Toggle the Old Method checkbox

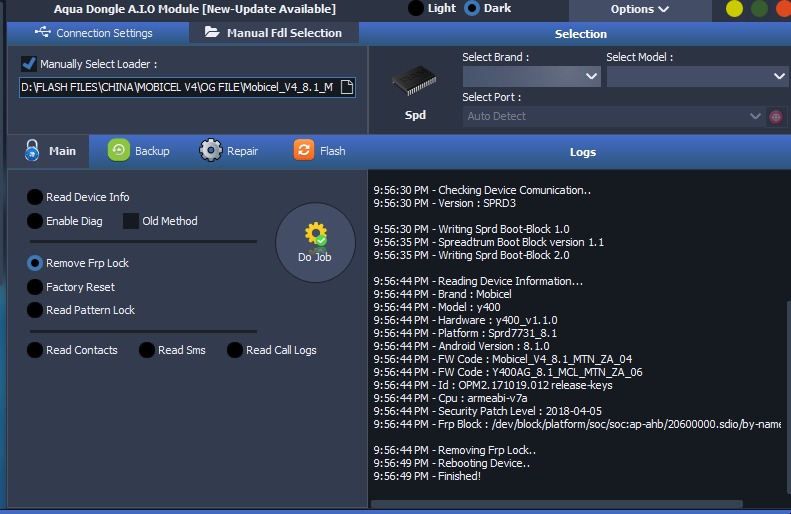click(131, 221)
